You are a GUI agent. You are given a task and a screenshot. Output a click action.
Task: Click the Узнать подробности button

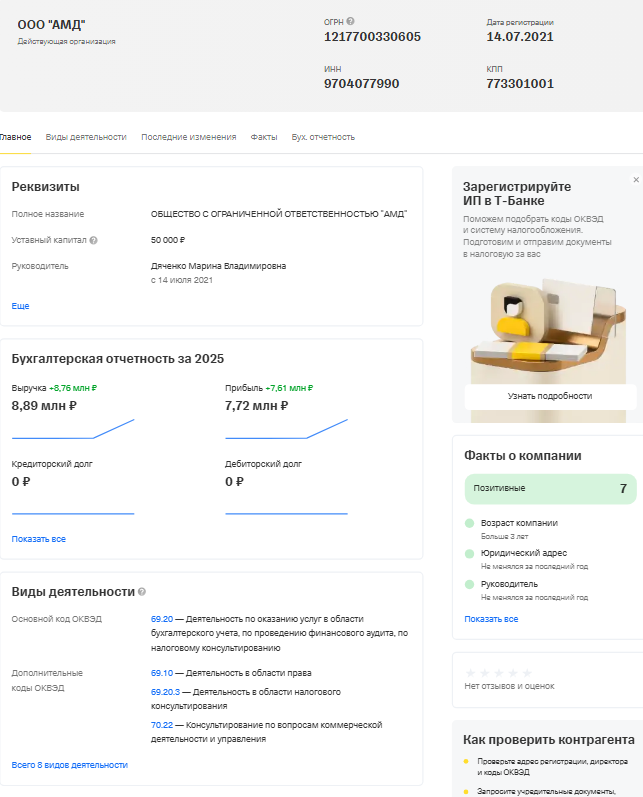550,396
